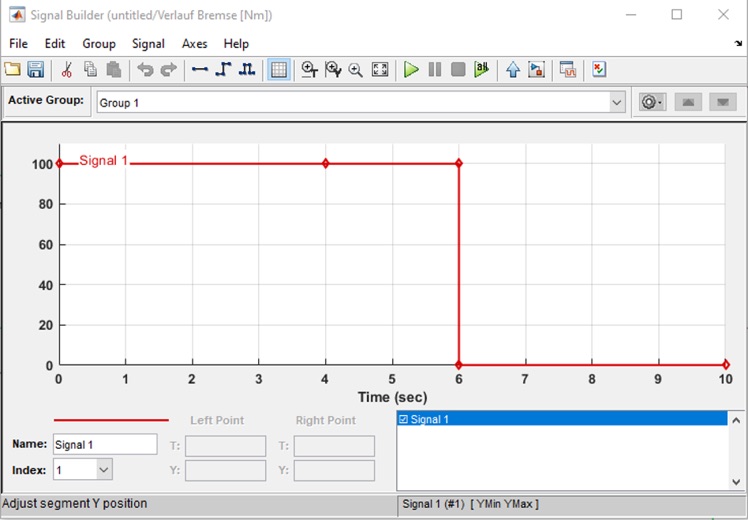Start simulation with green play button
This screenshot has width=748, height=520.
pos(411,70)
